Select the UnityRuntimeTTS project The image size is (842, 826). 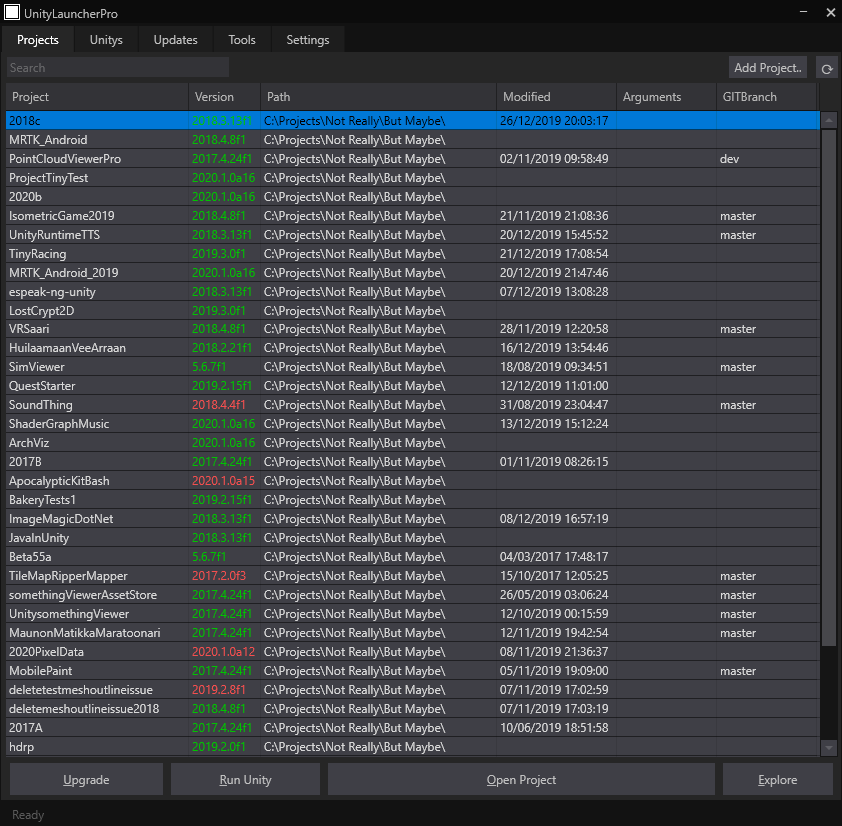(412, 235)
